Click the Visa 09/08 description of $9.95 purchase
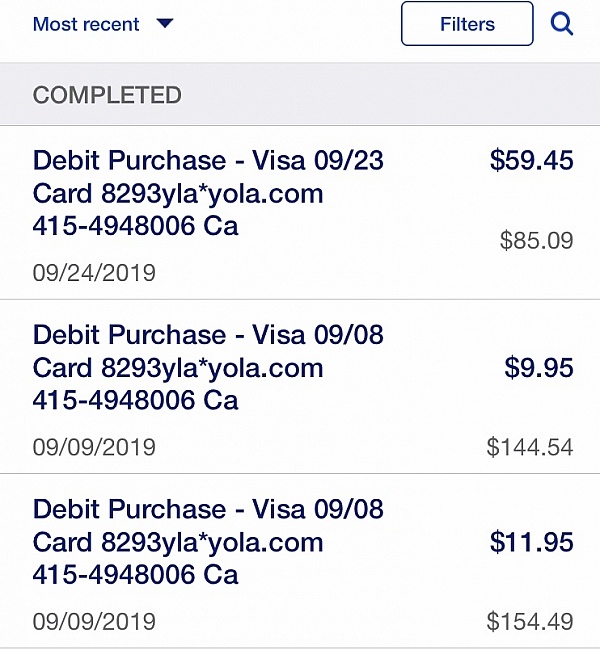Screen dimensions: 600x650 (x=208, y=367)
